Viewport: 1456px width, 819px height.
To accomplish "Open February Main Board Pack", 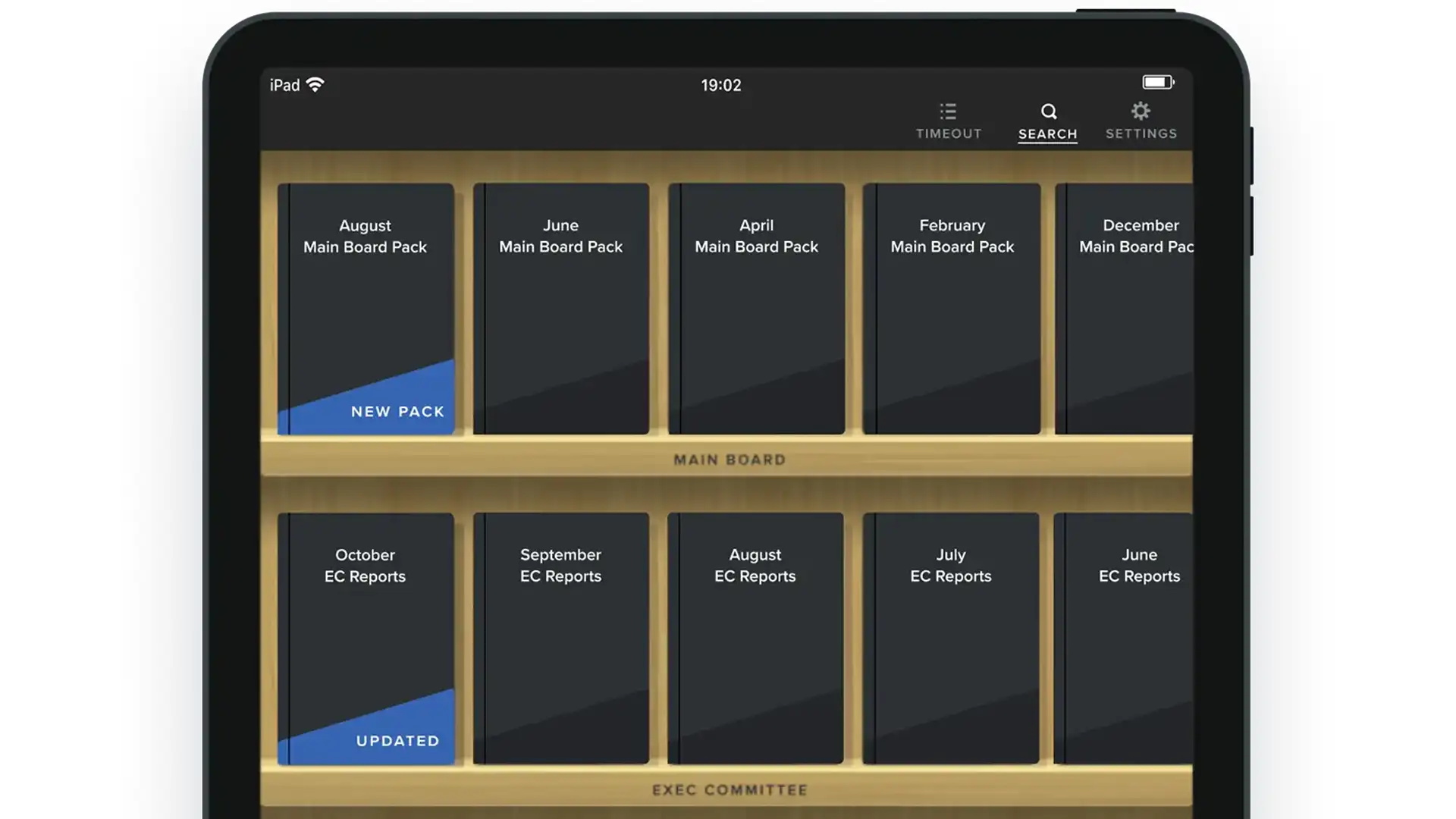I will point(952,308).
